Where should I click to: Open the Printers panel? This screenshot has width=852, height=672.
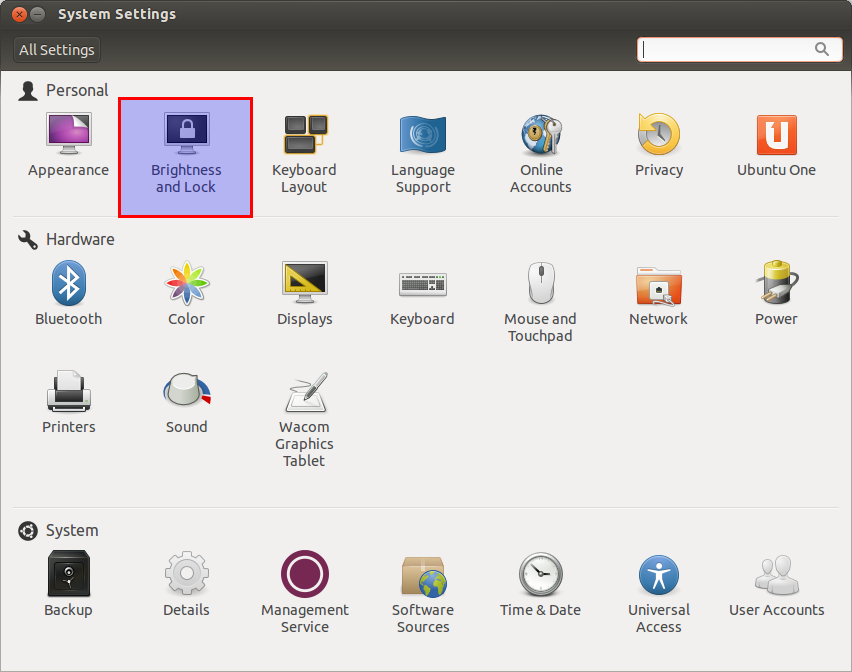coord(68,398)
